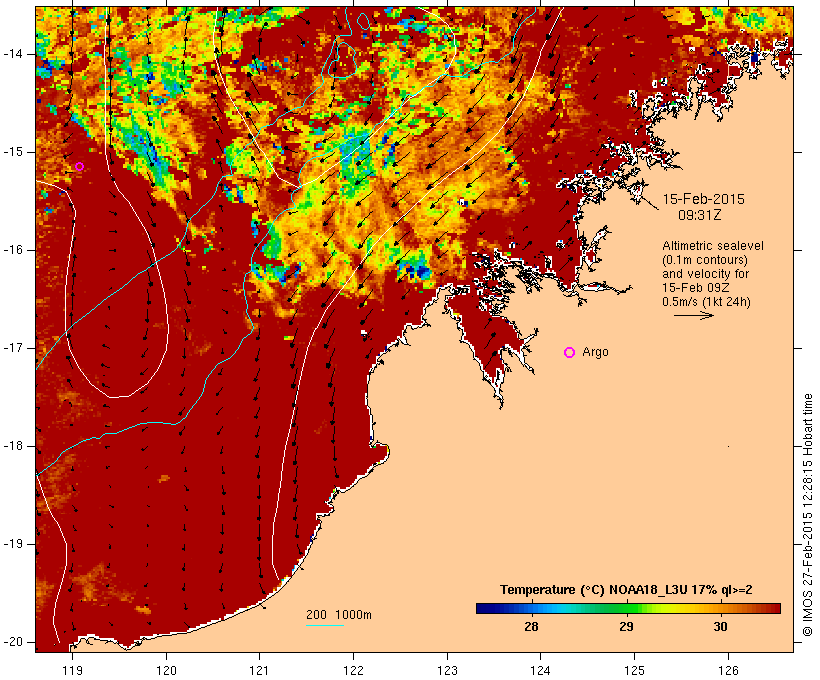Click the '120' longitude axis label
The height and width of the screenshot is (680, 820).
tap(166, 670)
